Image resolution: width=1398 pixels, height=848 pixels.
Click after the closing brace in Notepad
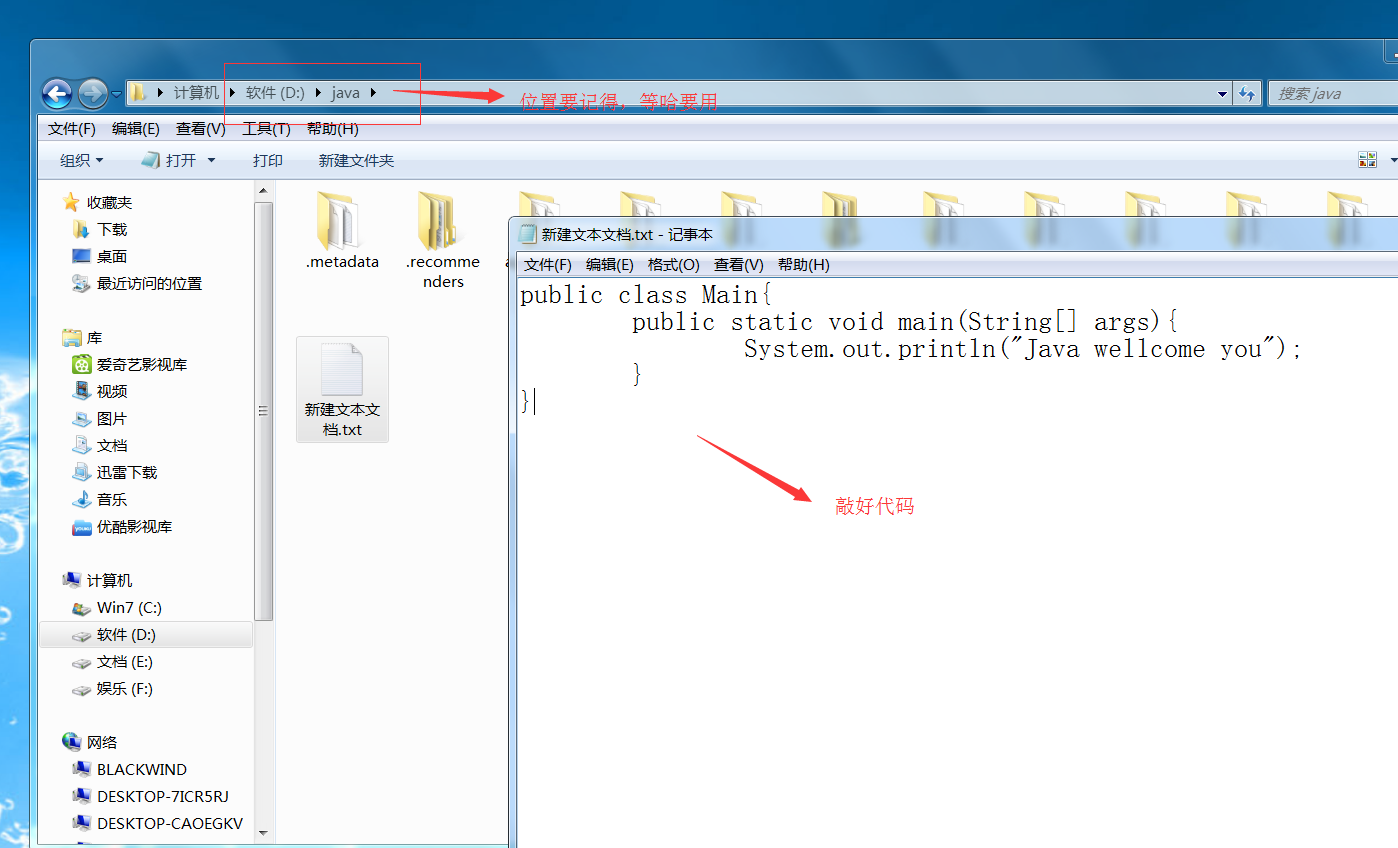(536, 401)
